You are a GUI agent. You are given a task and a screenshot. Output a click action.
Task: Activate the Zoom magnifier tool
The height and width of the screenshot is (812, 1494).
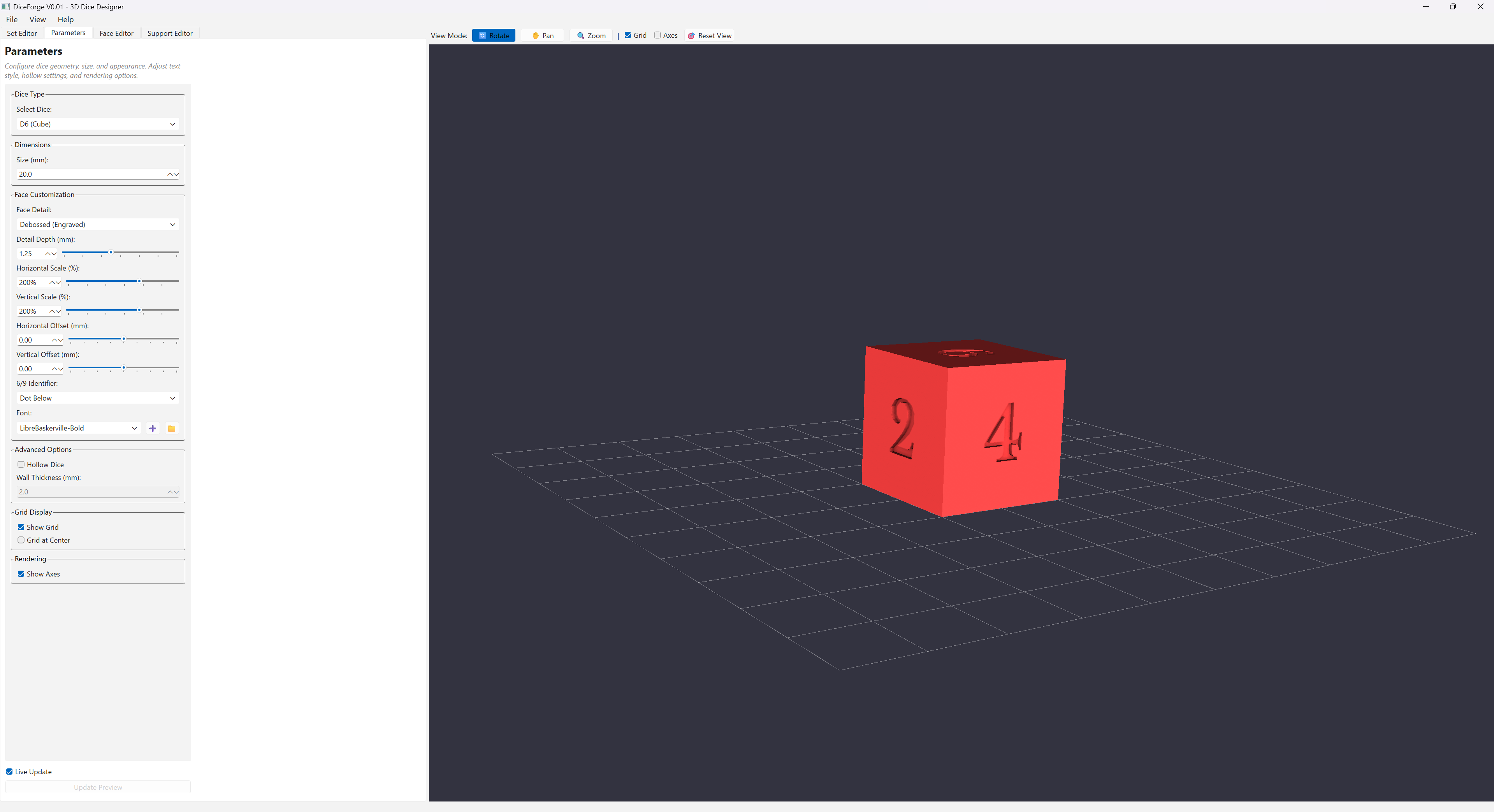click(580, 35)
